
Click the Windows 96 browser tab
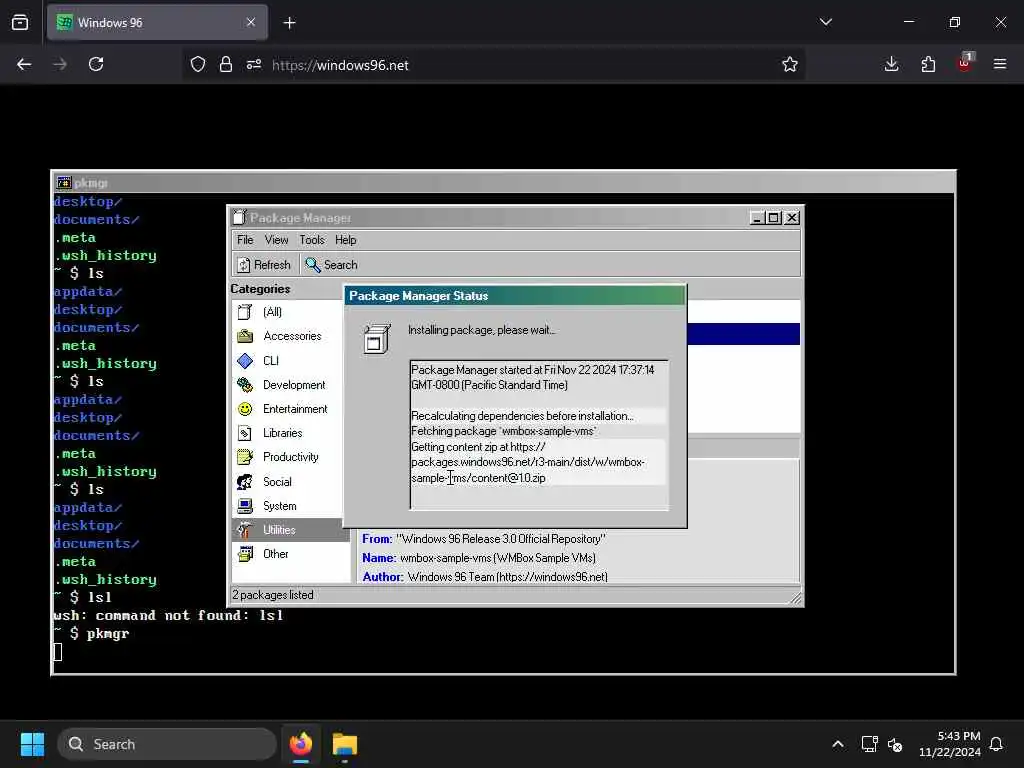[x=157, y=23]
